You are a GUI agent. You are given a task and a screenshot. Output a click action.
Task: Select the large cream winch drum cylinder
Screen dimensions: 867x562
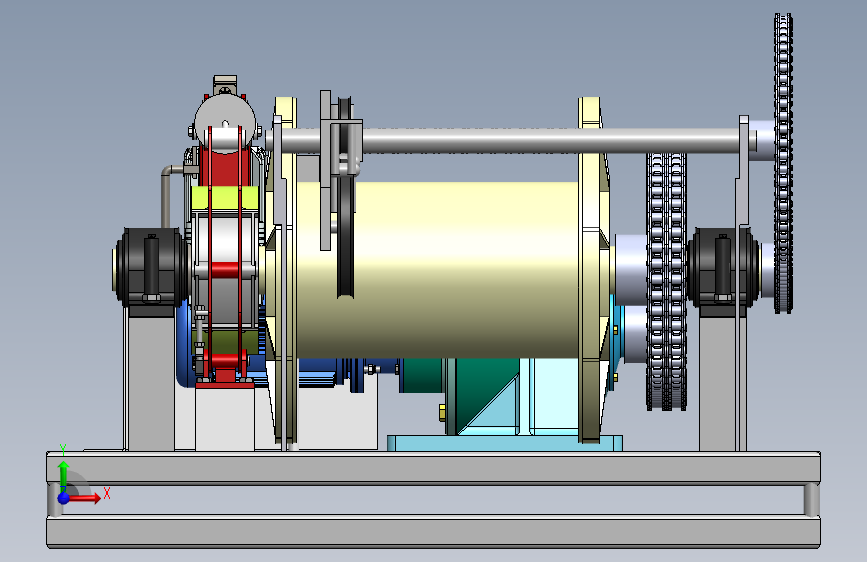click(x=464, y=270)
